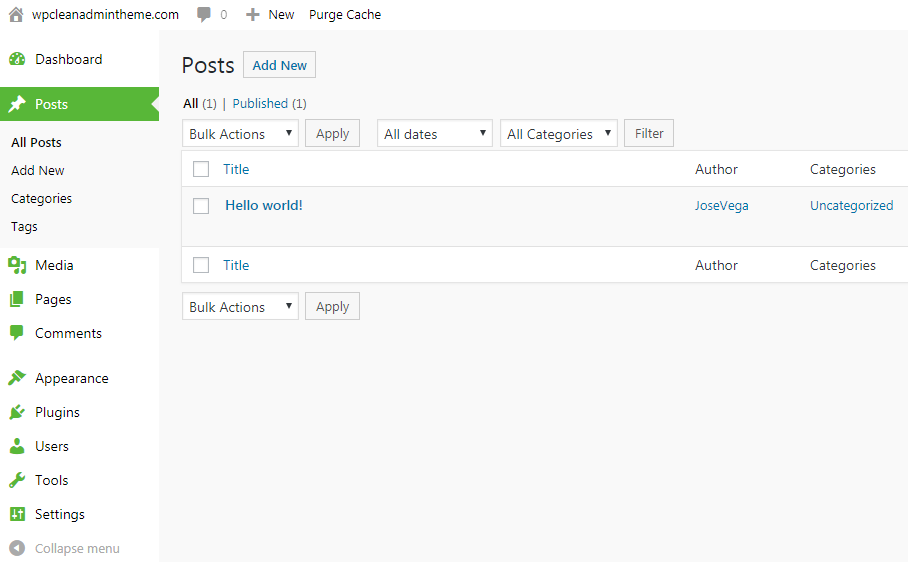Click the Settings sliders icon
Viewport: 908px width, 562px height.
[x=17, y=514]
